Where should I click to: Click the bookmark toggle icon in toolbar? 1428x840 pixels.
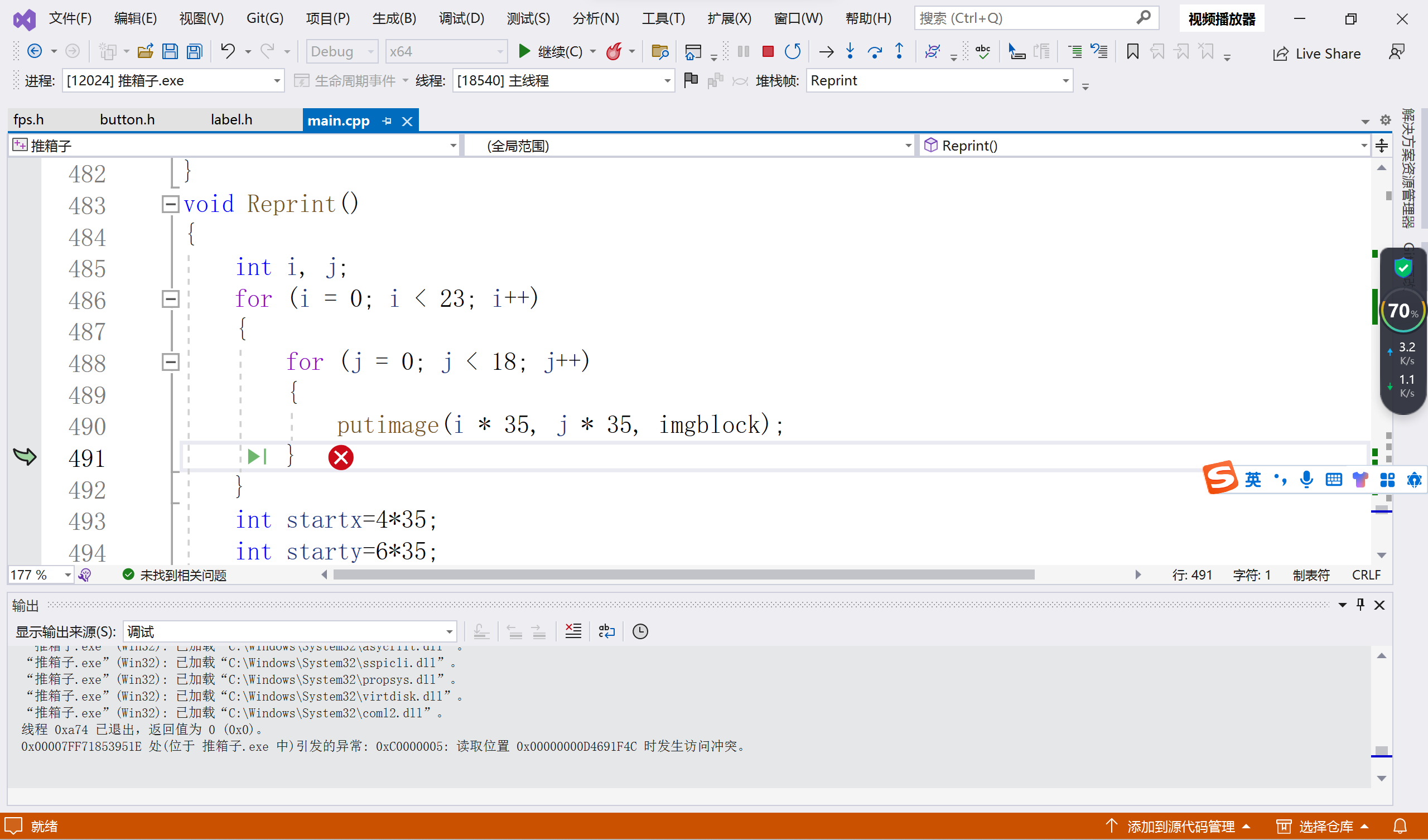tap(1132, 52)
